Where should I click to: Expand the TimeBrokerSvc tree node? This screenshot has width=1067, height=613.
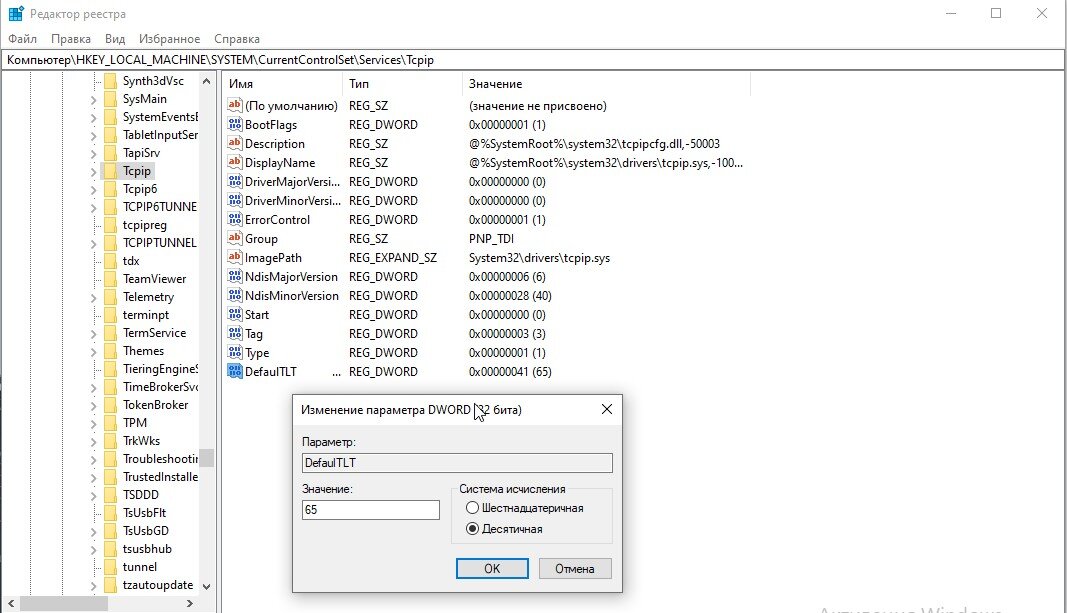[93, 388]
